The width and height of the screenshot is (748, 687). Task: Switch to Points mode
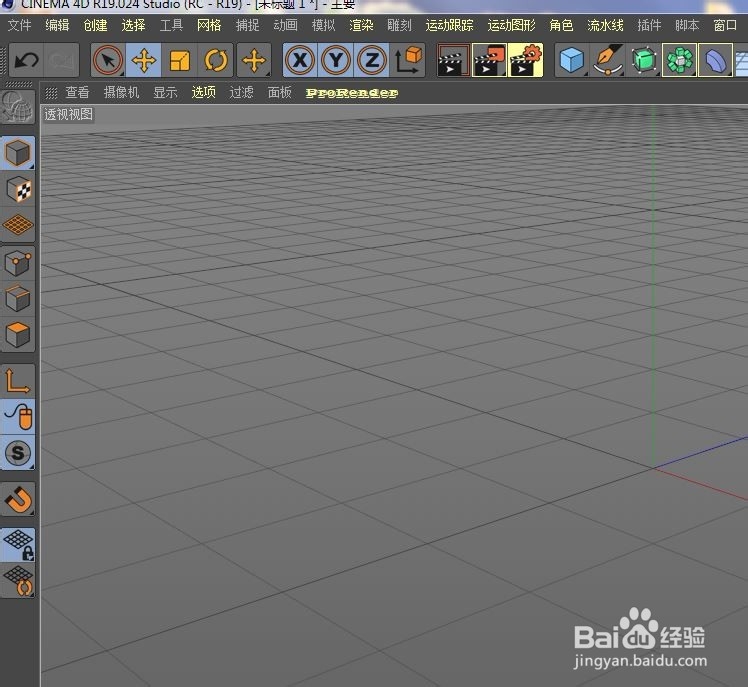coord(18,263)
